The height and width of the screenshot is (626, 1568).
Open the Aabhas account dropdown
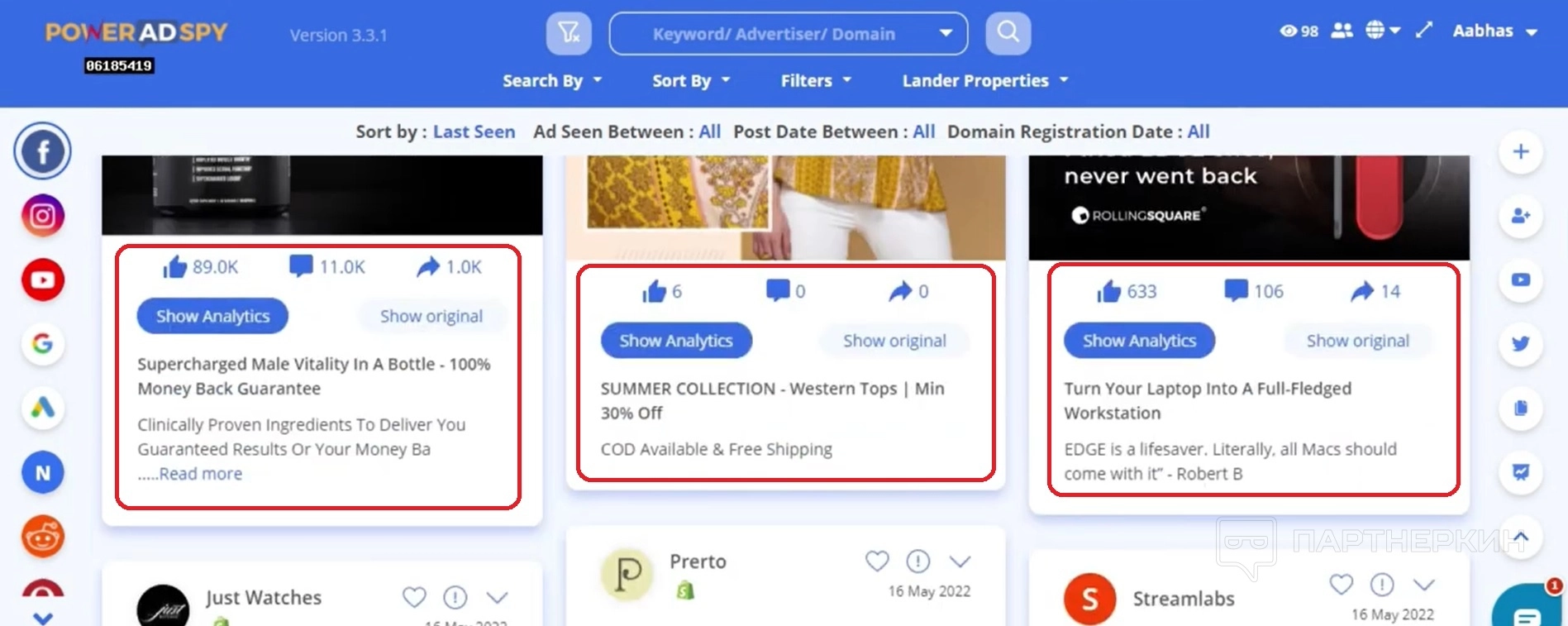[1495, 31]
